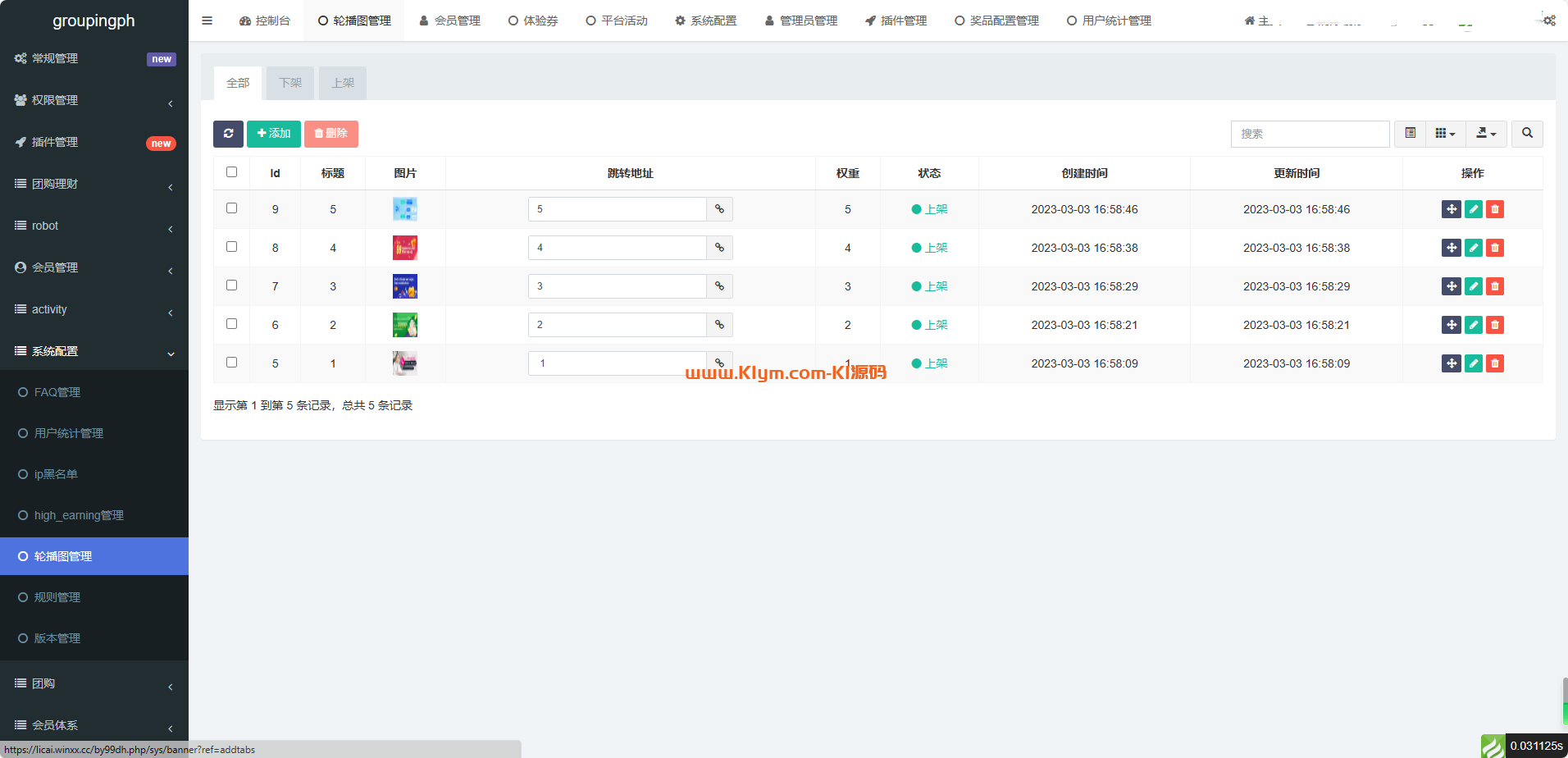Click the red 删除 button
This screenshot has height=758, width=1568.
[331, 134]
